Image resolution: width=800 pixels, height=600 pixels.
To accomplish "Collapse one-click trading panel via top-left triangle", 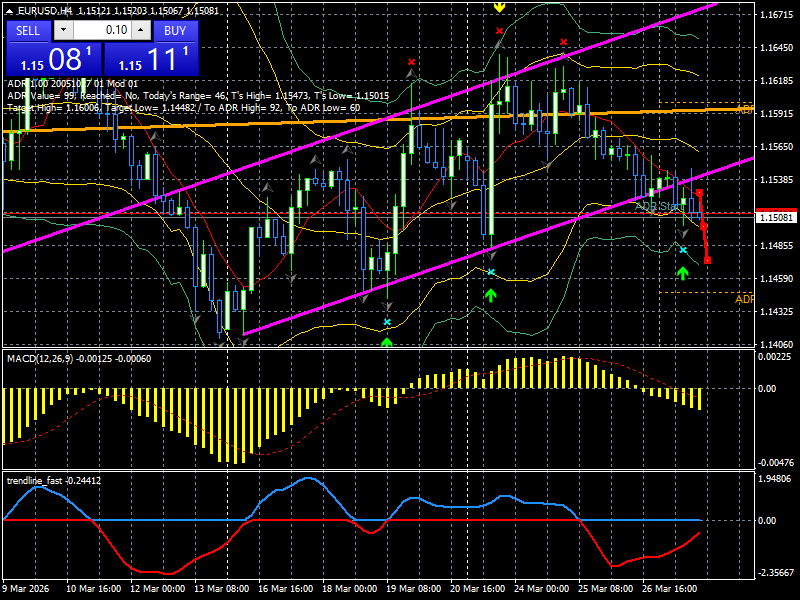I will point(10,11).
